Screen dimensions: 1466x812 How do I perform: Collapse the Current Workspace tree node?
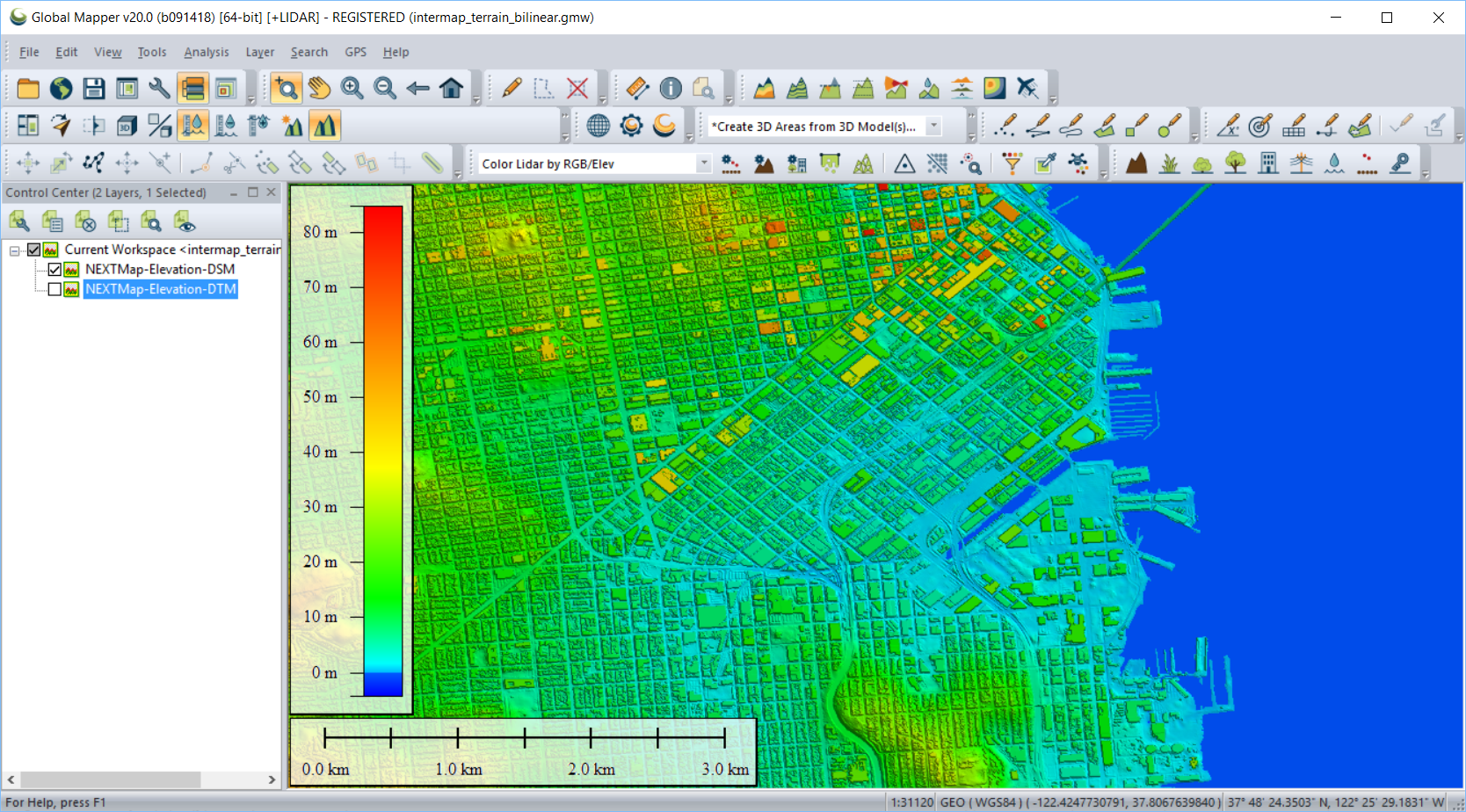point(15,250)
